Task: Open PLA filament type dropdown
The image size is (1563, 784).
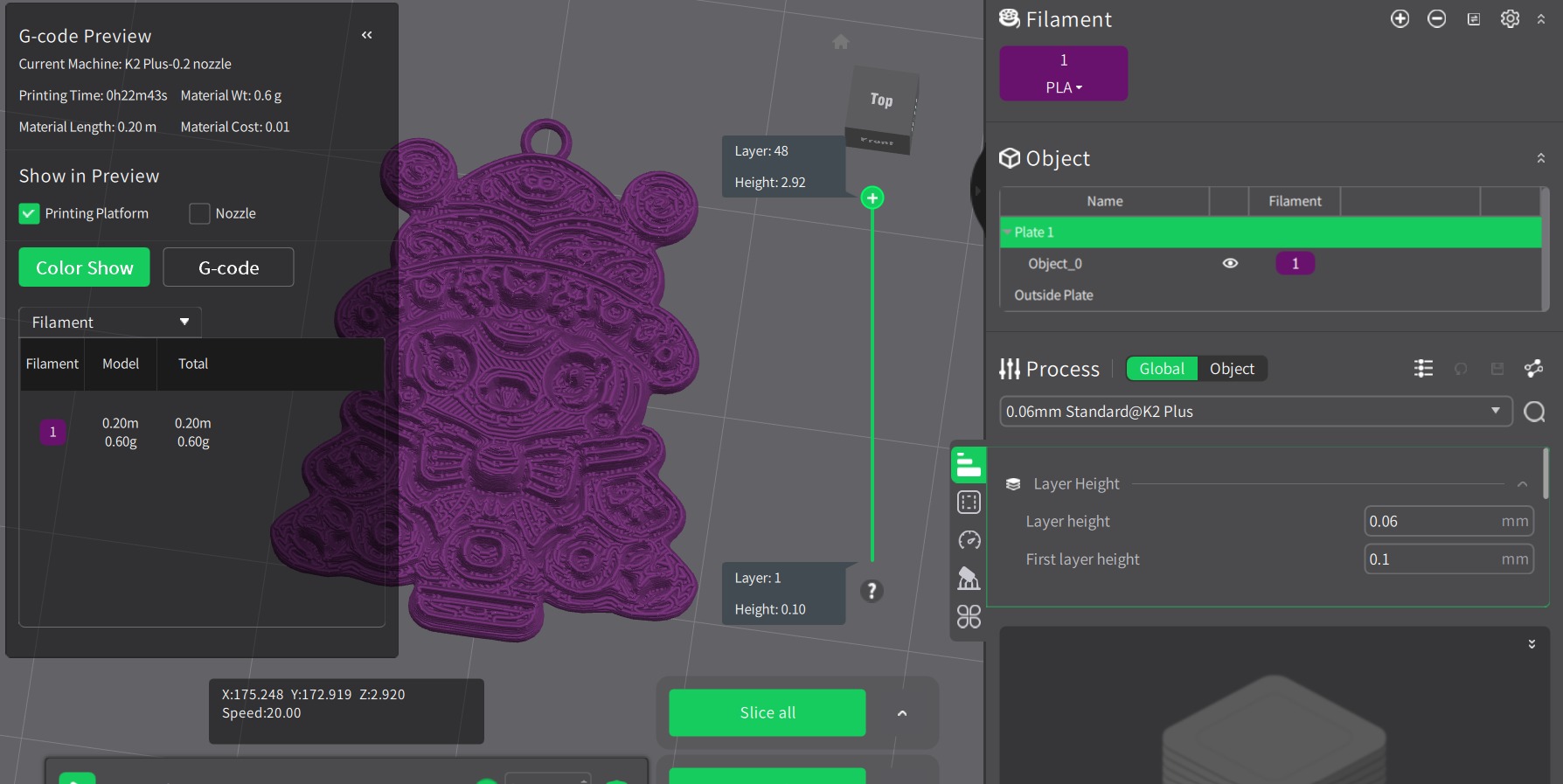Action: tap(1064, 87)
